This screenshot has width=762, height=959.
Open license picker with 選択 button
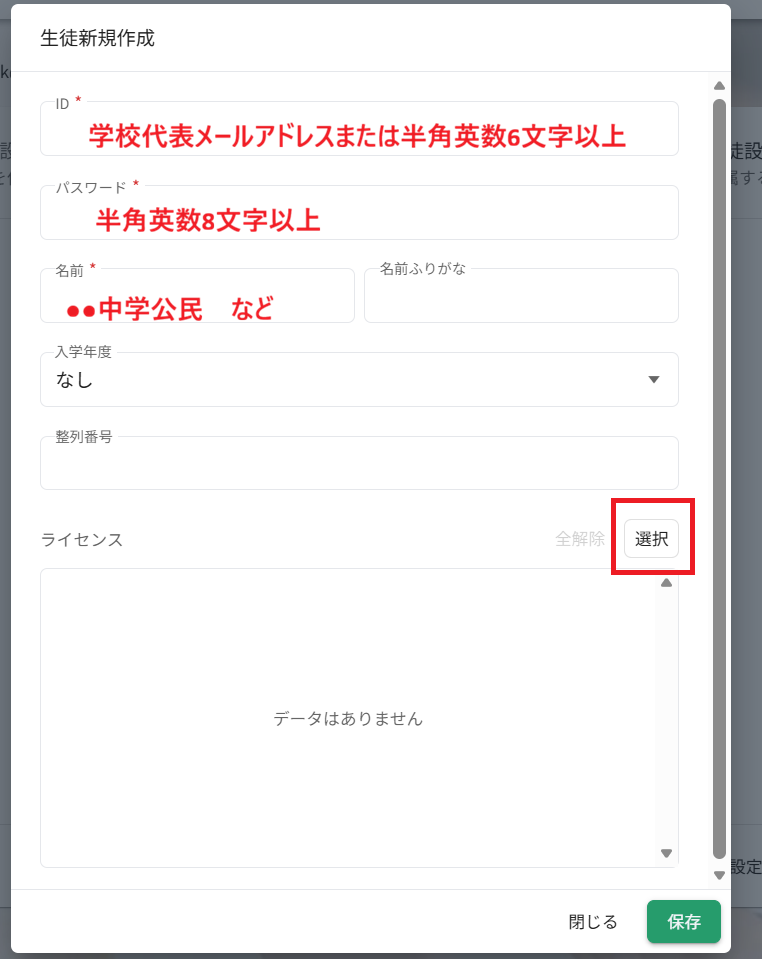click(x=651, y=539)
